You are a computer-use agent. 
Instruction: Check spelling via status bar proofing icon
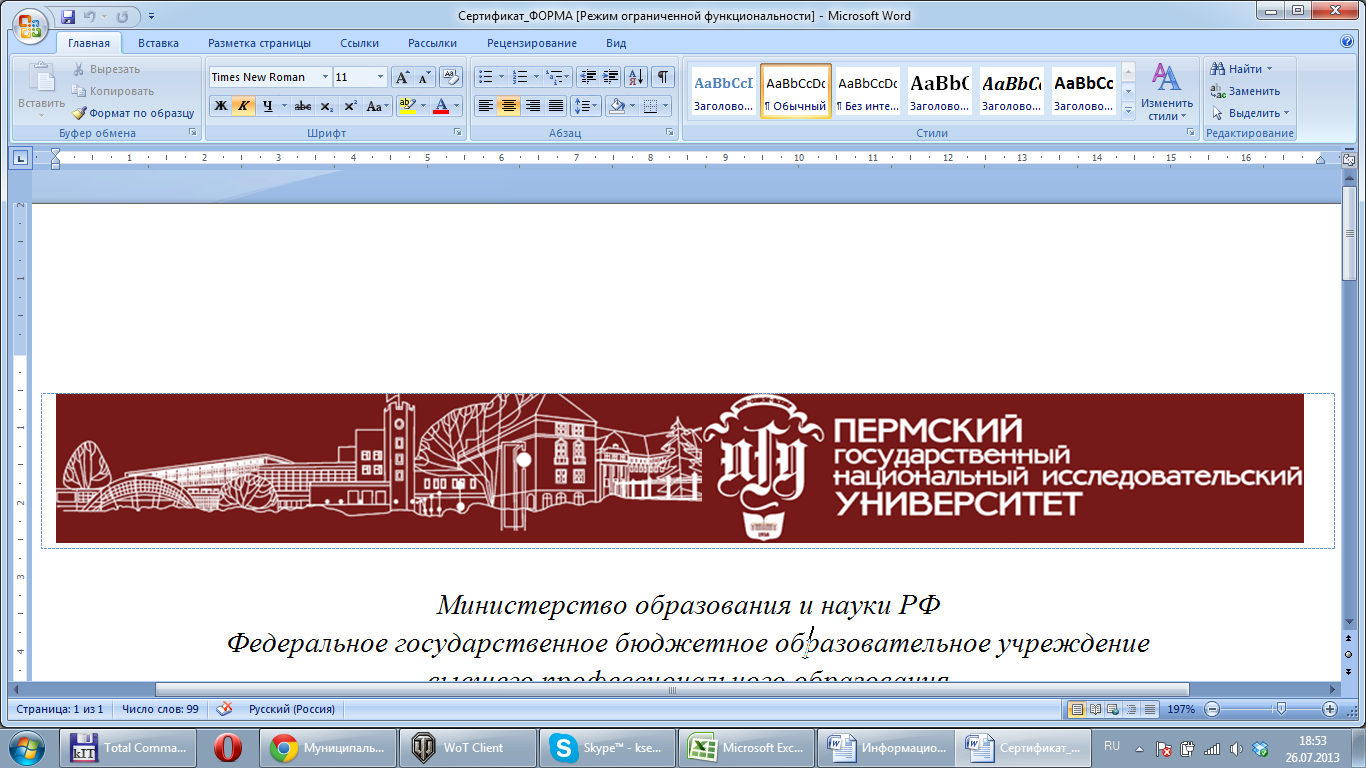point(225,709)
